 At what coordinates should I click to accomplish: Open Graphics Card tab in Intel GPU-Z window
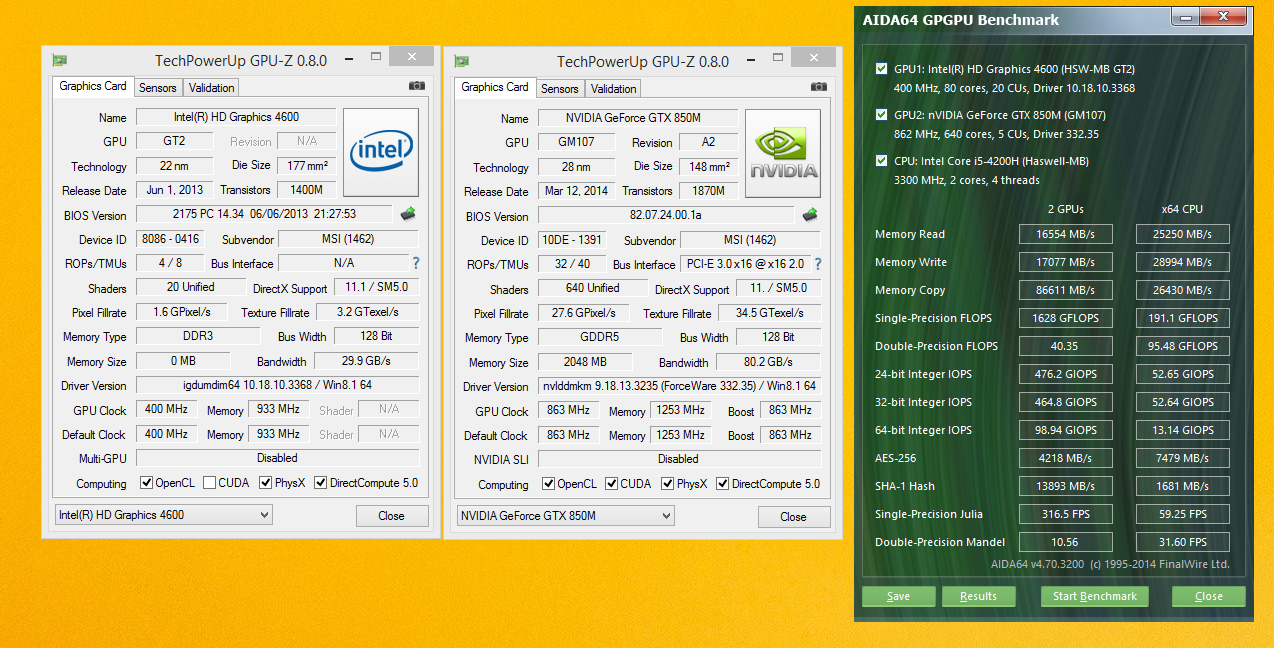[x=93, y=86]
